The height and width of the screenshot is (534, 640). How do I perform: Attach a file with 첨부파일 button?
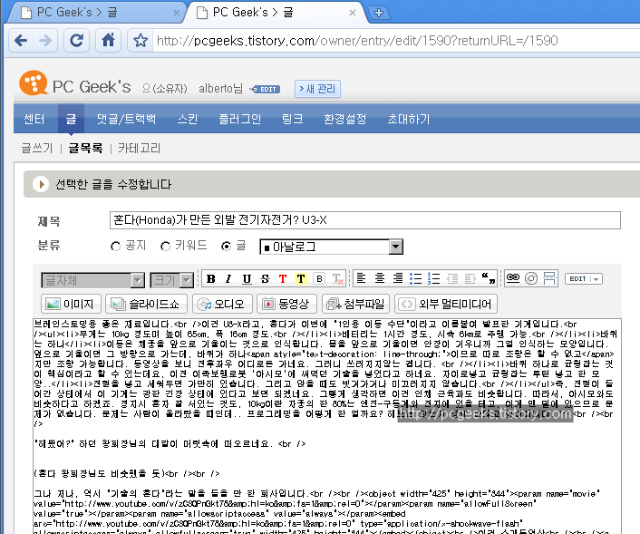(x=356, y=304)
